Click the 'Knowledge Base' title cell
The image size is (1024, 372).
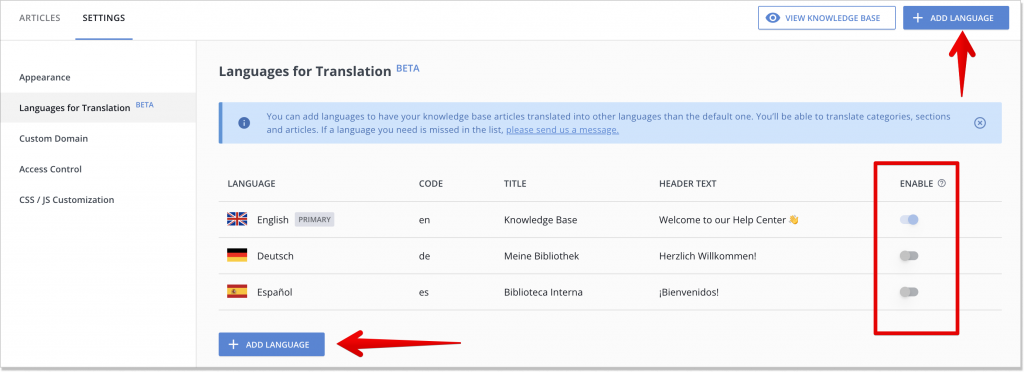[x=541, y=220]
